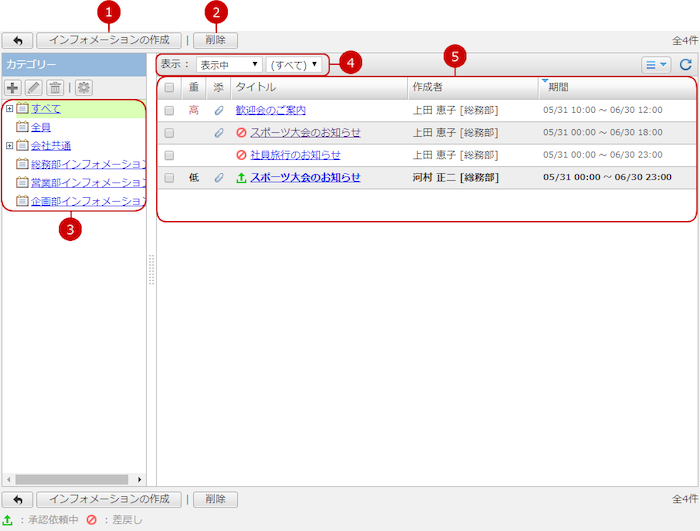This screenshot has width=700, height=531.
Task: Click the add category plus icon
Action: click(13, 88)
